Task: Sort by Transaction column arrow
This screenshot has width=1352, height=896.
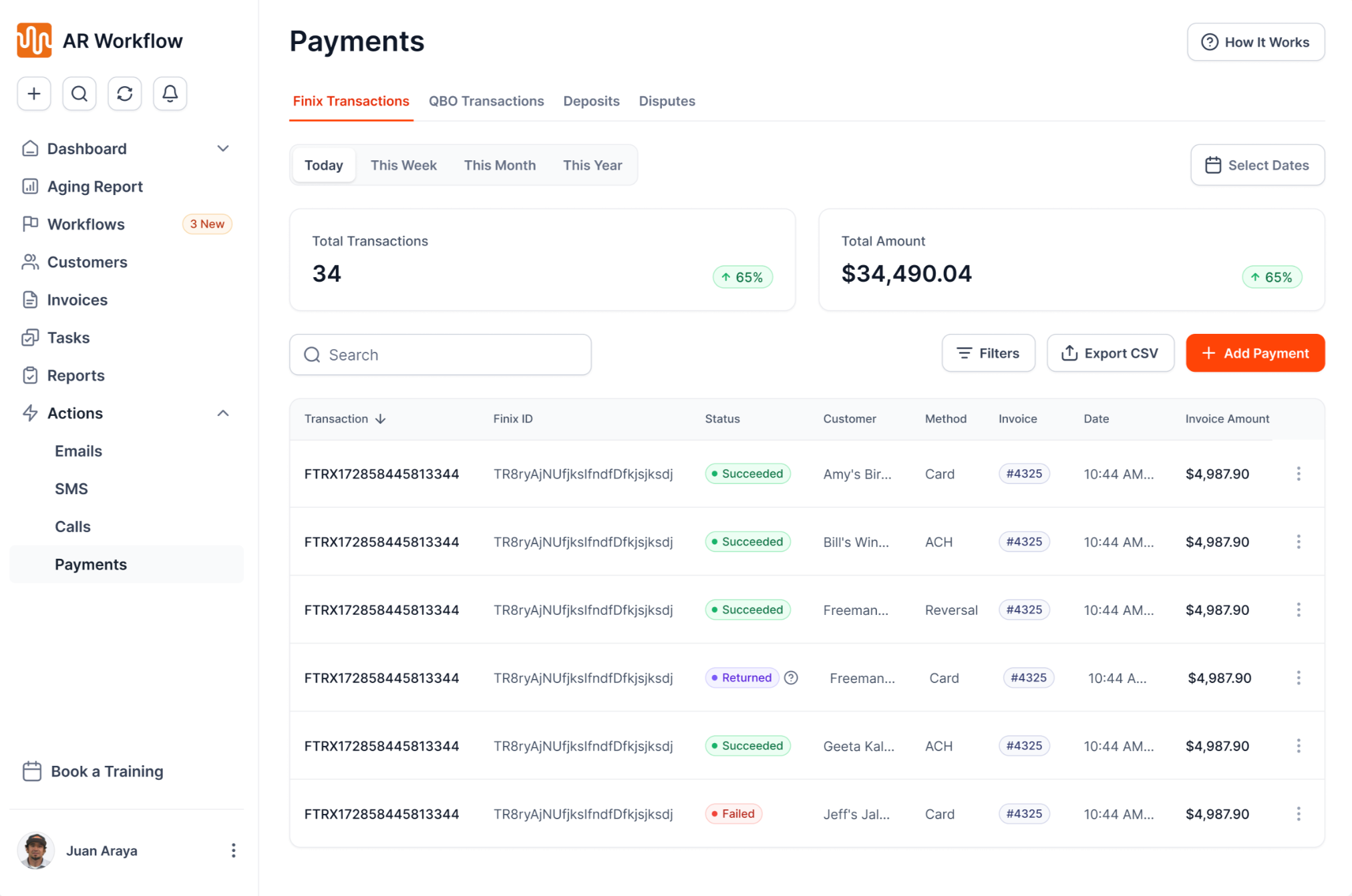Action: (381, 419)
